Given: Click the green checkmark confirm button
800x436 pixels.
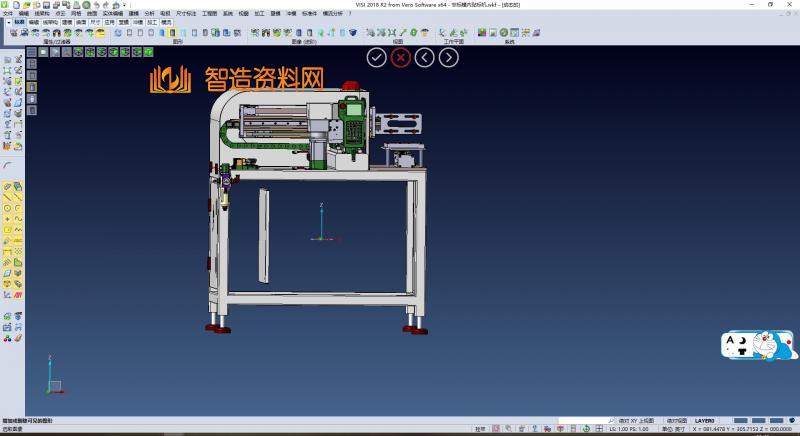Looking at the screenshot, I should click(x=376, y=57).
